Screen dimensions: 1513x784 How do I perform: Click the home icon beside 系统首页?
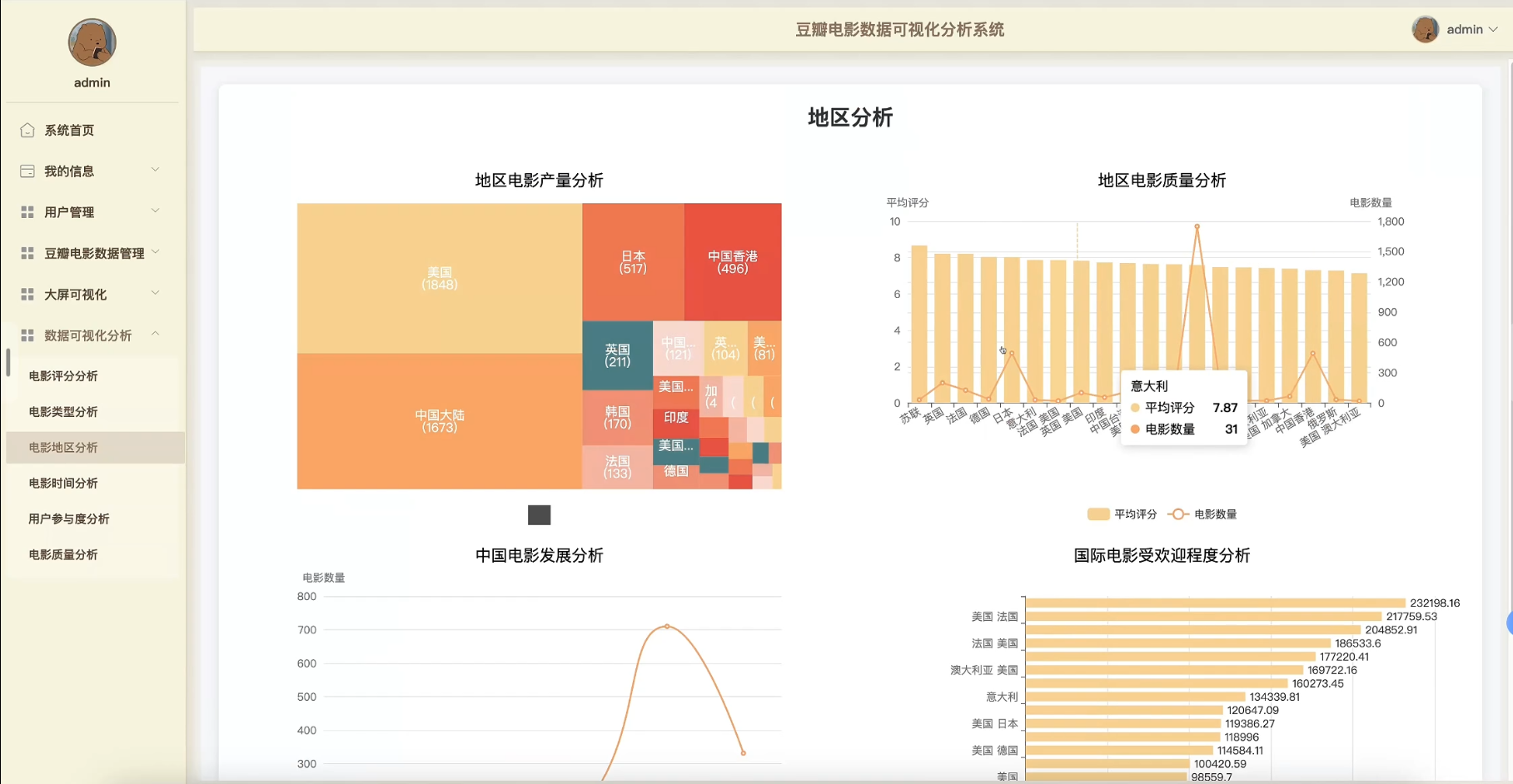click(27, 130)
